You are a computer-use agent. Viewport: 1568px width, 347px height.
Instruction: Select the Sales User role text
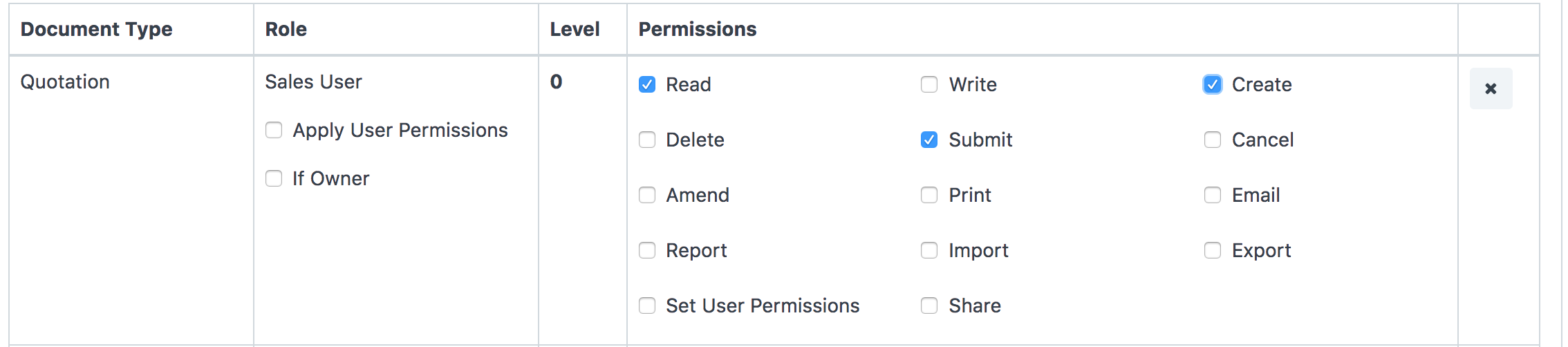313,82
